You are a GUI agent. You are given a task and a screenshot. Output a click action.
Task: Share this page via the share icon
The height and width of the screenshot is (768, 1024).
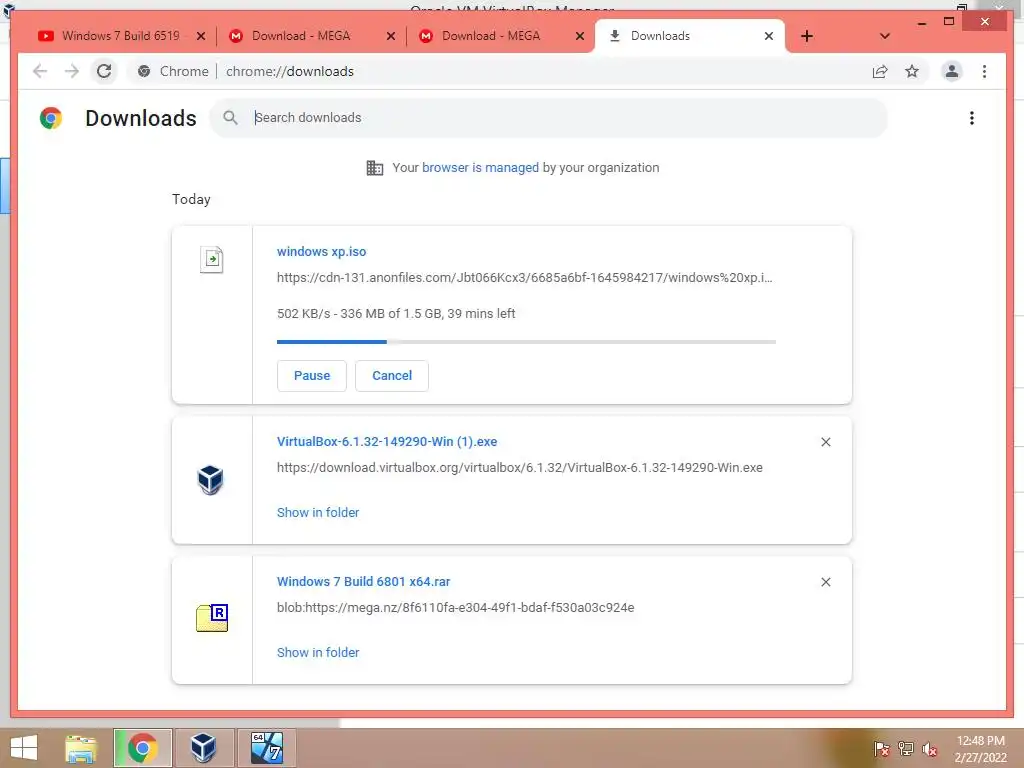coord(880,71)
